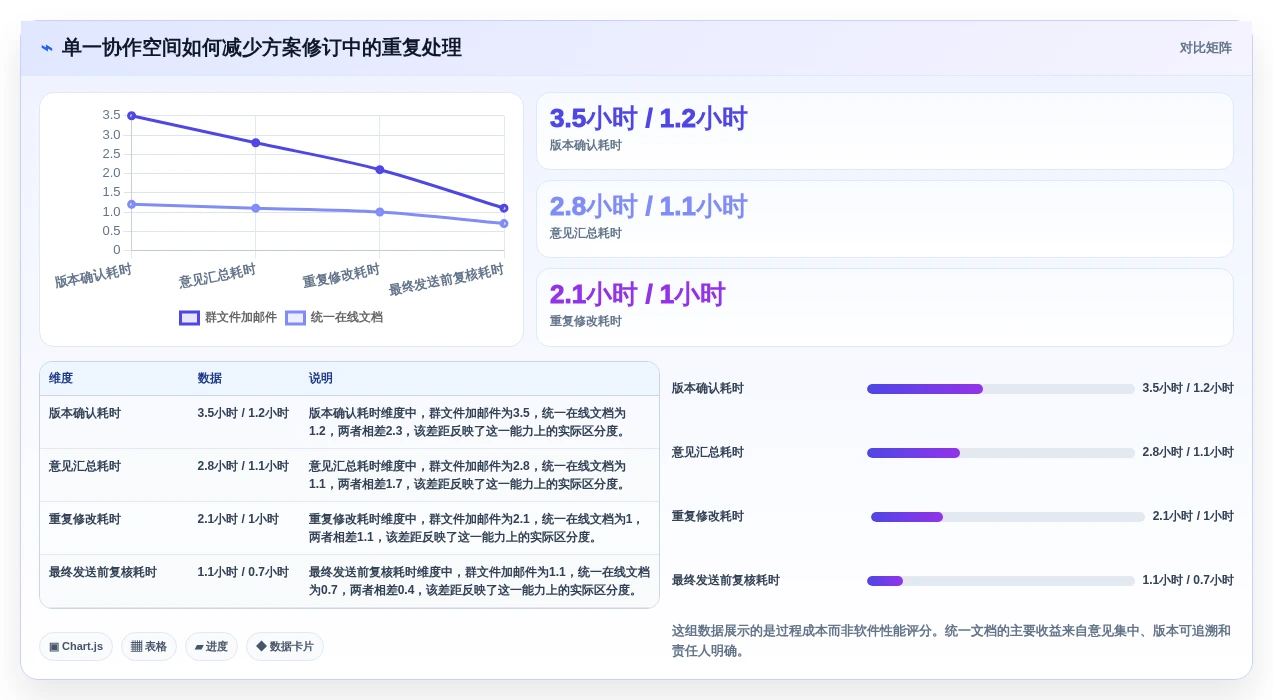Viewport: 1273px width, 700px height.
Task: Click the 统一在线文档 point at 意见汇总耗时
Action: 255,208
